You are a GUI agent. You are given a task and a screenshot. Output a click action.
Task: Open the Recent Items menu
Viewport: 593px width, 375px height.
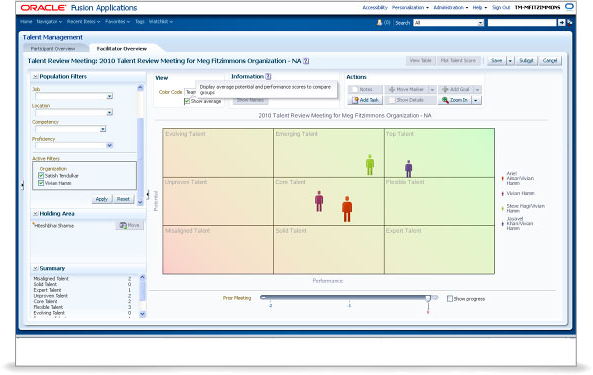84,22
